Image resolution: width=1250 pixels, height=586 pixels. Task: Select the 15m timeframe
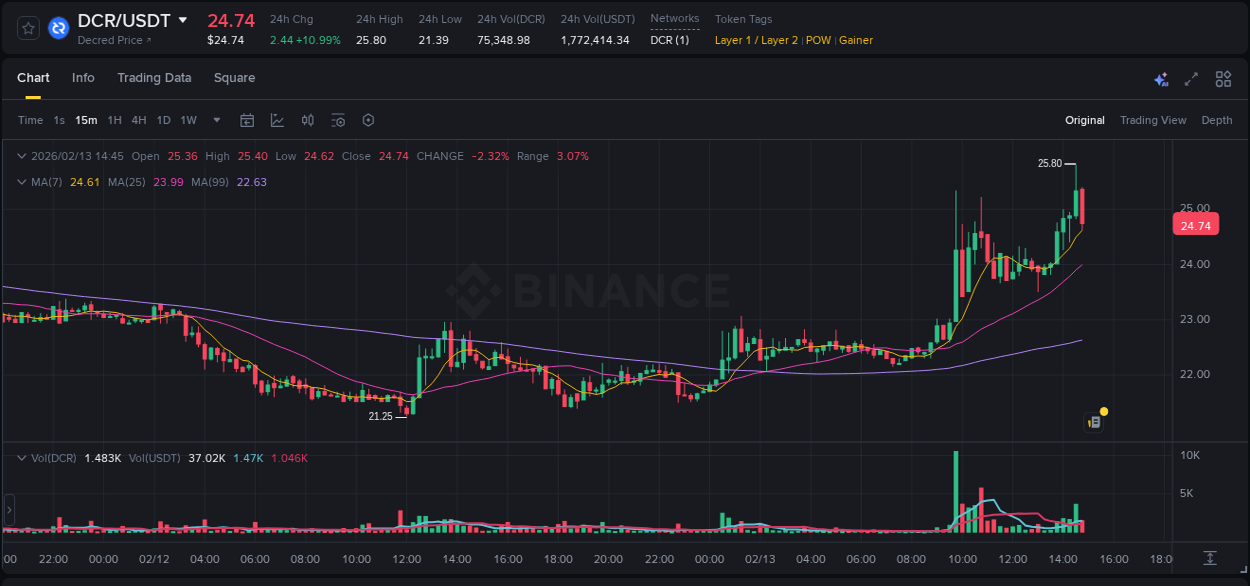86,120
